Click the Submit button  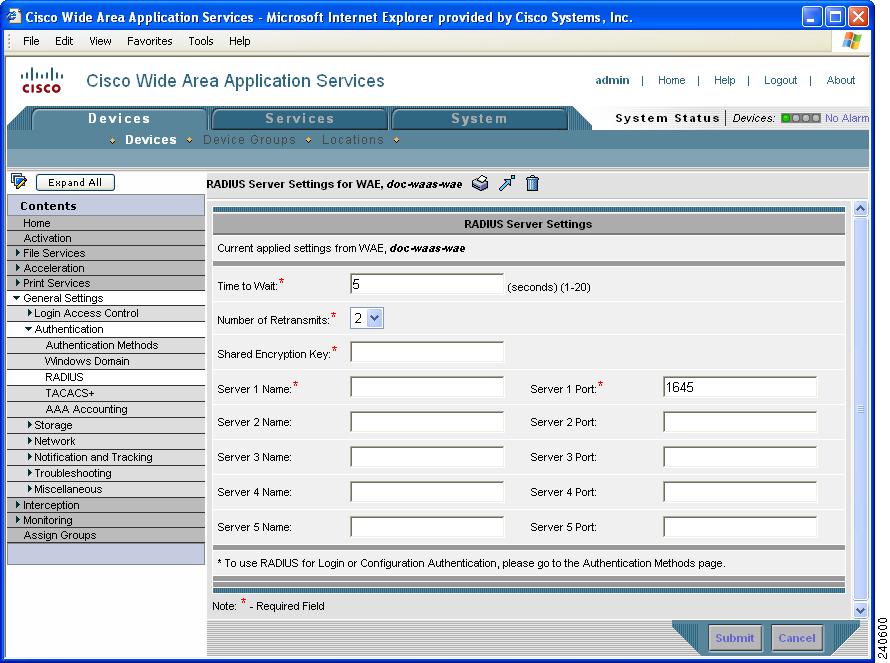734,638
